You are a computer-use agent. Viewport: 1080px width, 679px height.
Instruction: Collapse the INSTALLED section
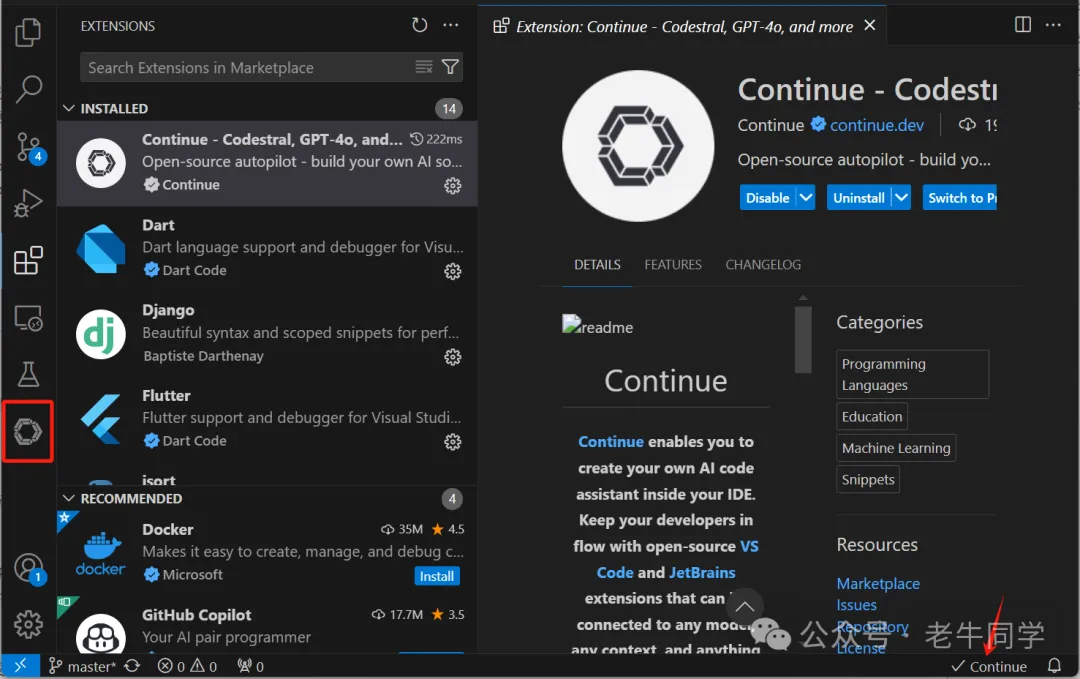point(68,108)
